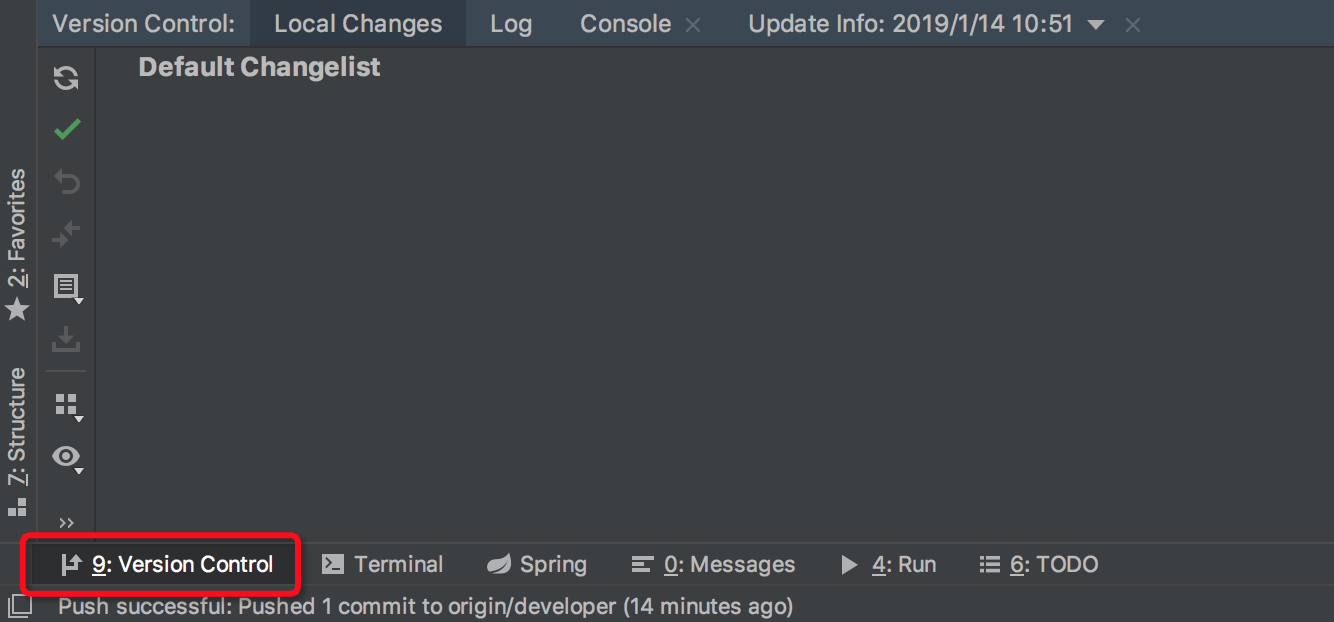Click the green Commit changes checkmark icon

click(66, 129)
